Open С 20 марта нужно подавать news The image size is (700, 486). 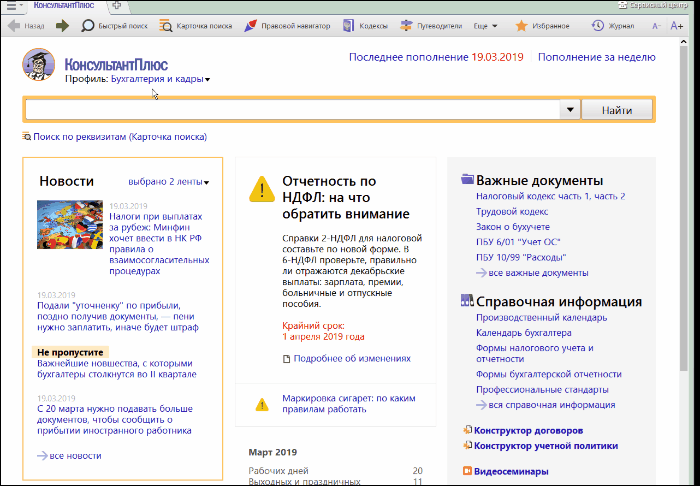[115, 420]
